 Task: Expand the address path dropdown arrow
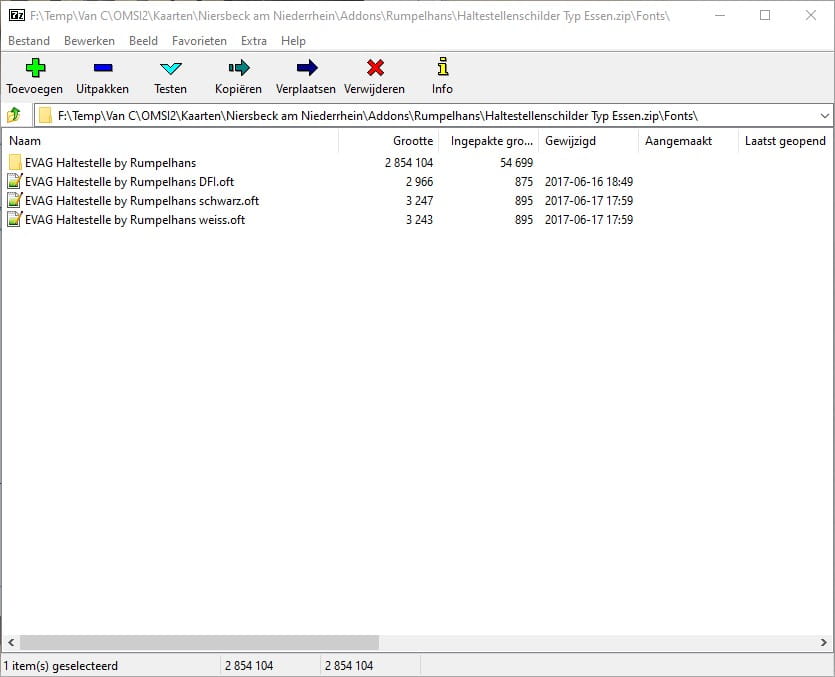[824, 116]
